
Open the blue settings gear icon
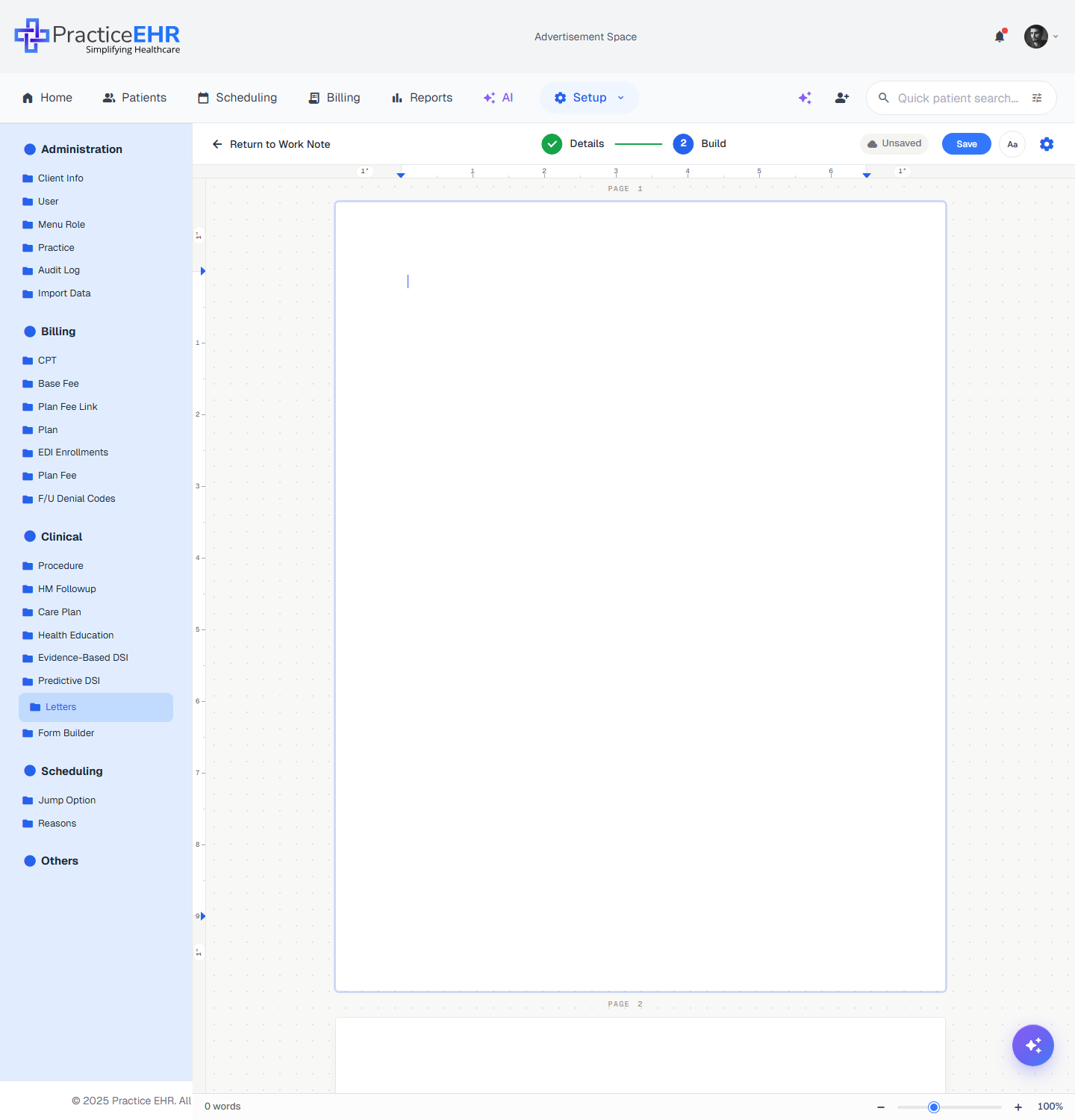coord(1047,144)
